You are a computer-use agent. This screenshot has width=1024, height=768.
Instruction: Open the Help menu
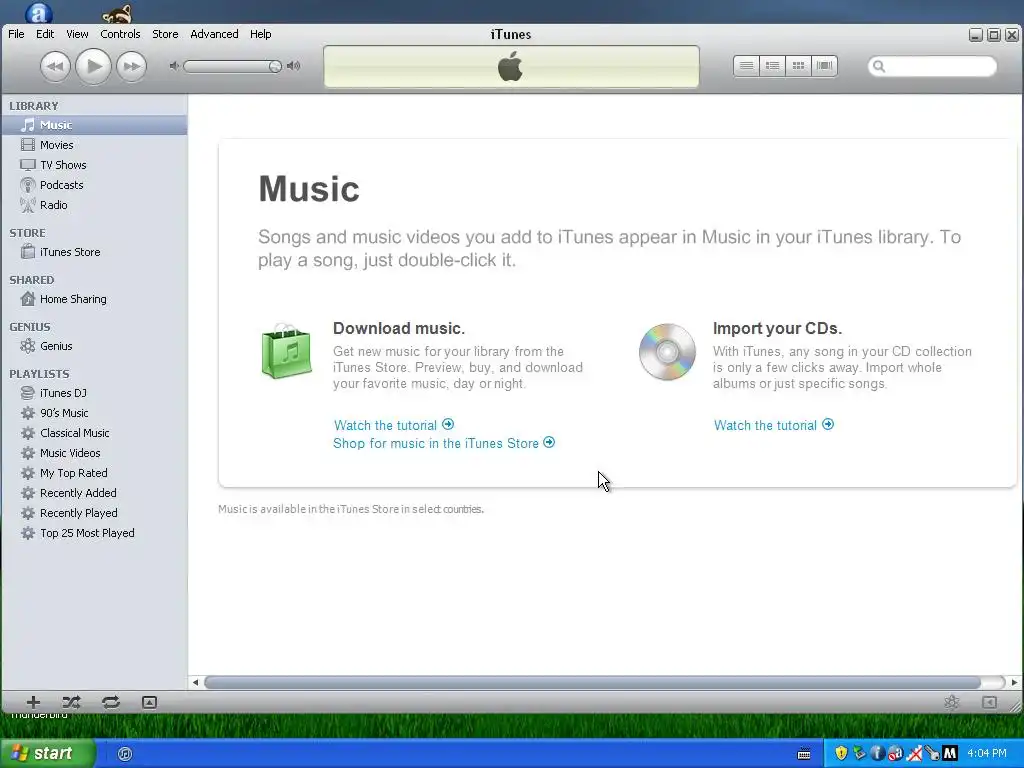pyautogui.click(x=261, y=34)
